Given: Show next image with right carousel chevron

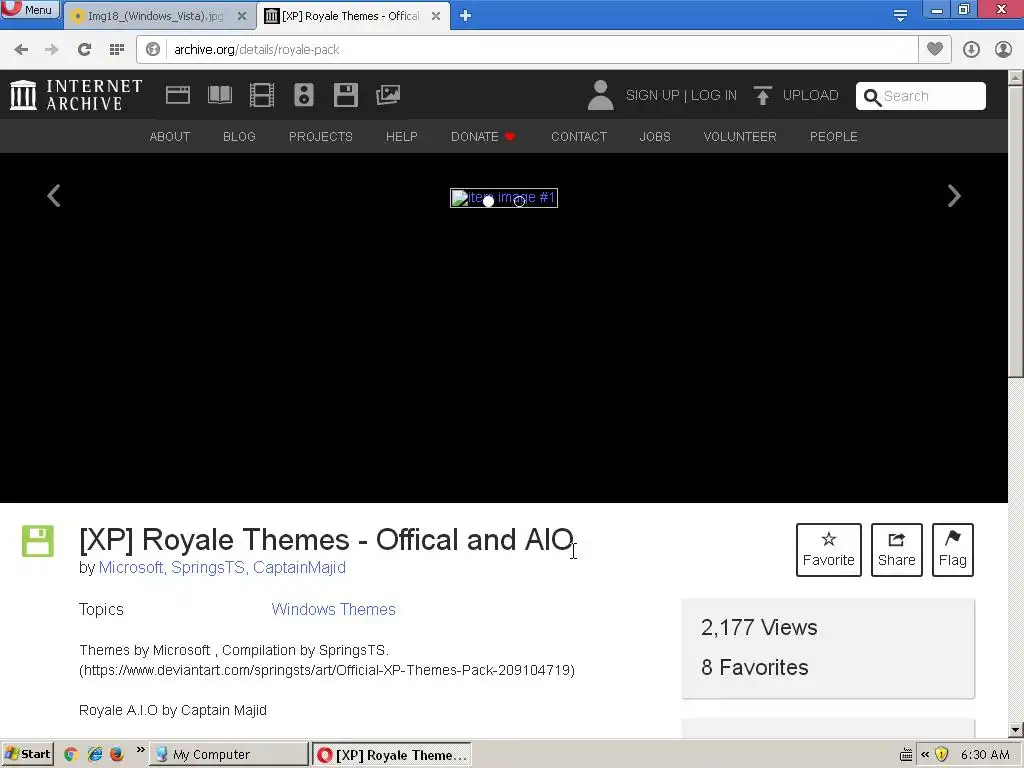Looking at the screenshot, I should [954, 196].
